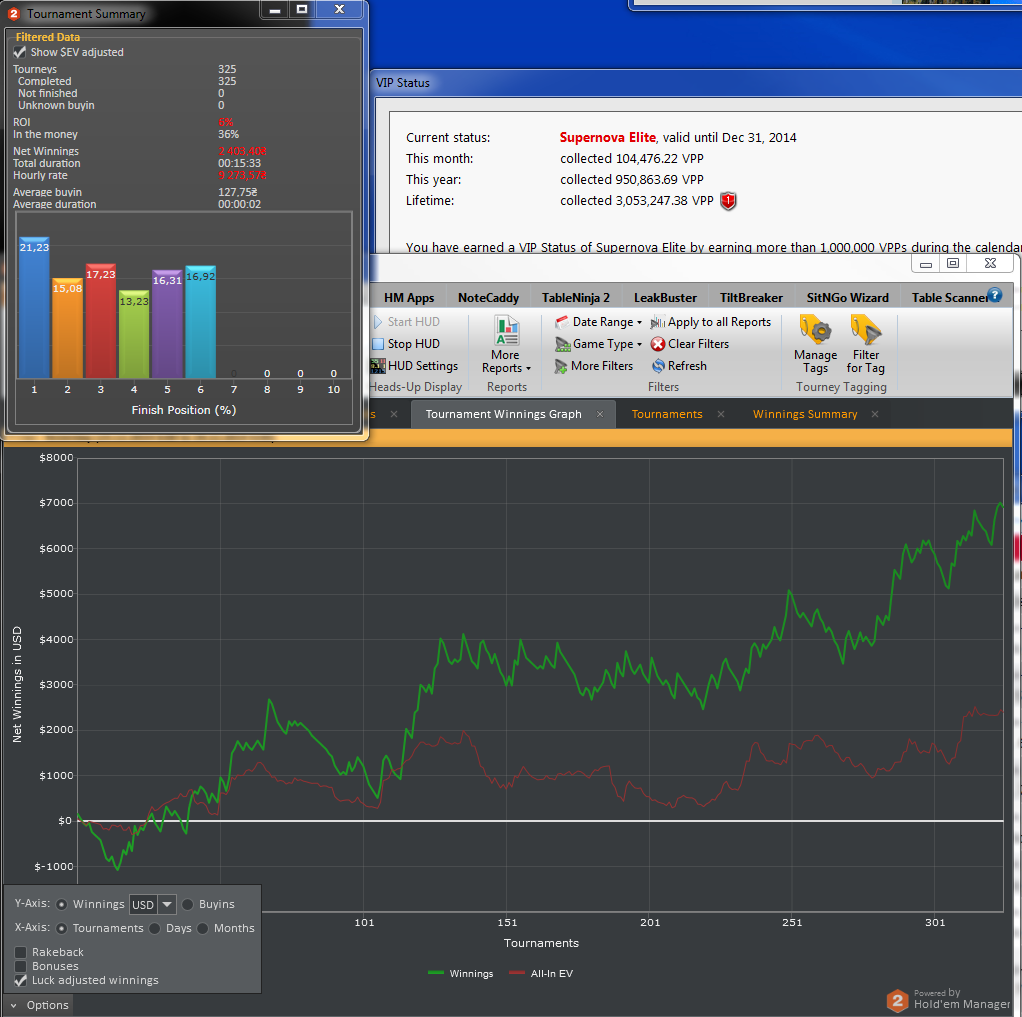The height and width of the screenshot is (1017, 1022).
Task: Toggle Show $EV adjusted checkbox
Action: (20, 52)
